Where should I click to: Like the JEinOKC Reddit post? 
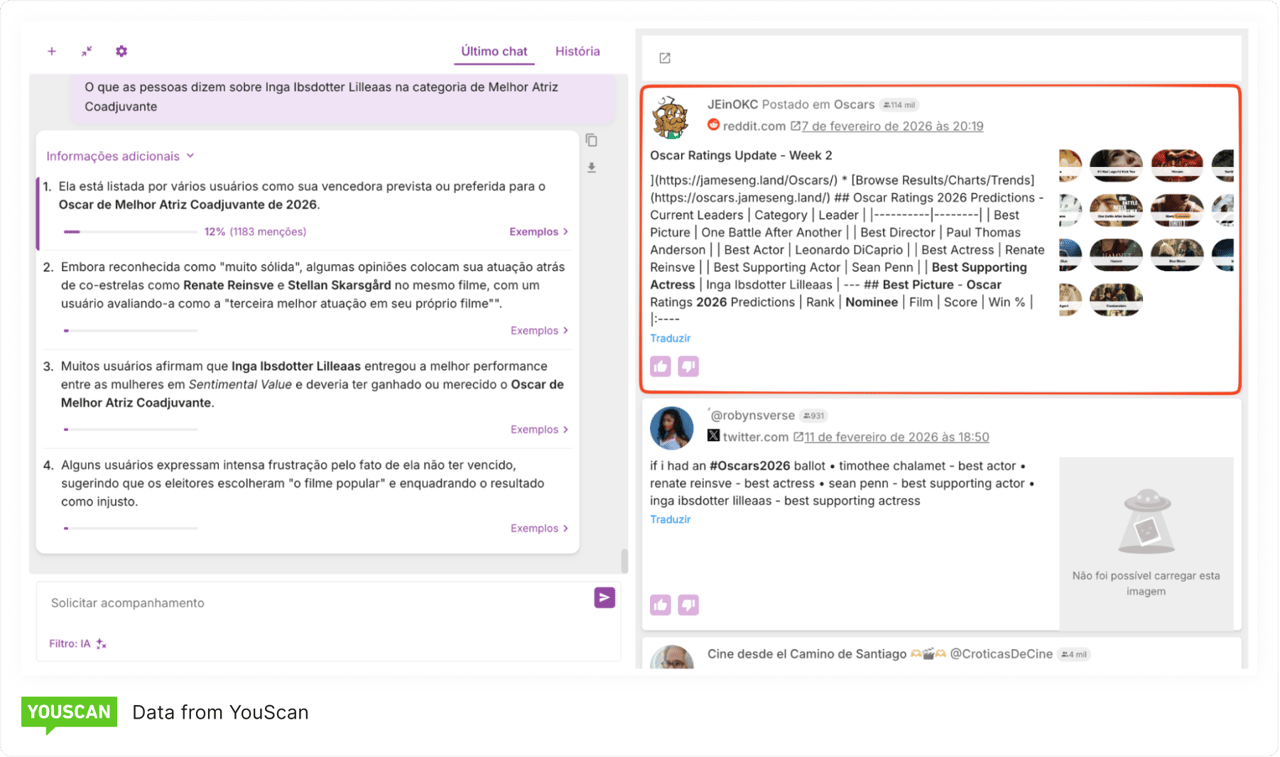pos(660,366)
